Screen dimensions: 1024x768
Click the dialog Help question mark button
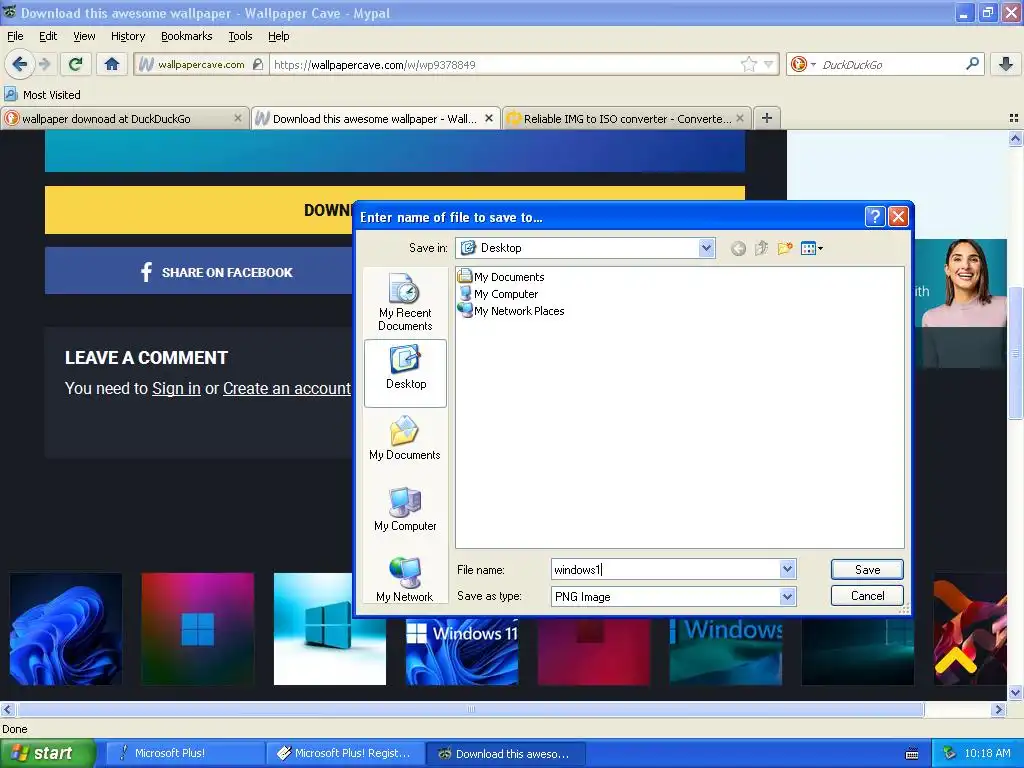[x=874, y=217]
